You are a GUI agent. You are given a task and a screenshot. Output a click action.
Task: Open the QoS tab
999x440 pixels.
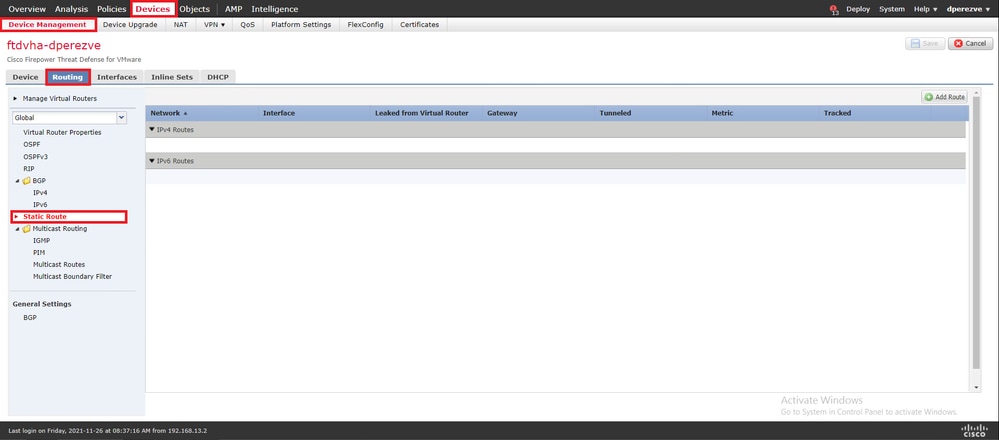point(248,25)
